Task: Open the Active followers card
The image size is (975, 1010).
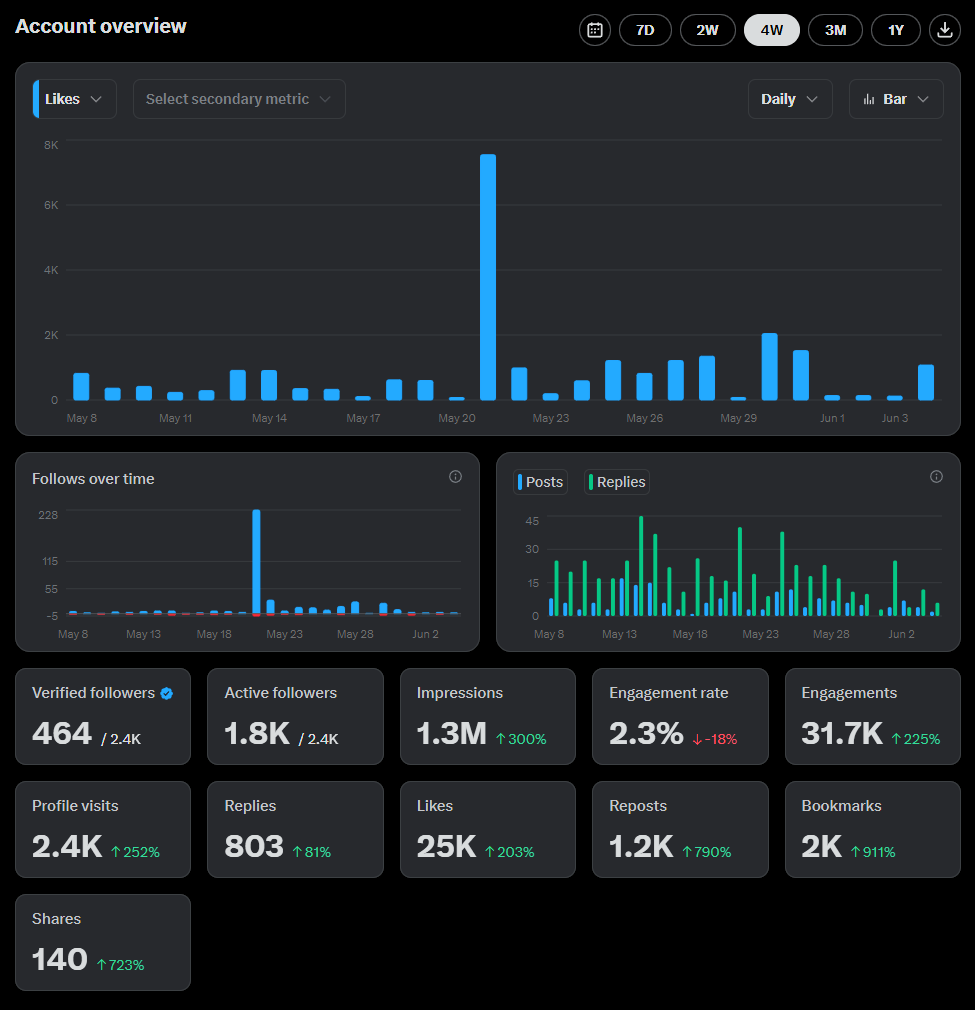Action: (x=295, y=716)
